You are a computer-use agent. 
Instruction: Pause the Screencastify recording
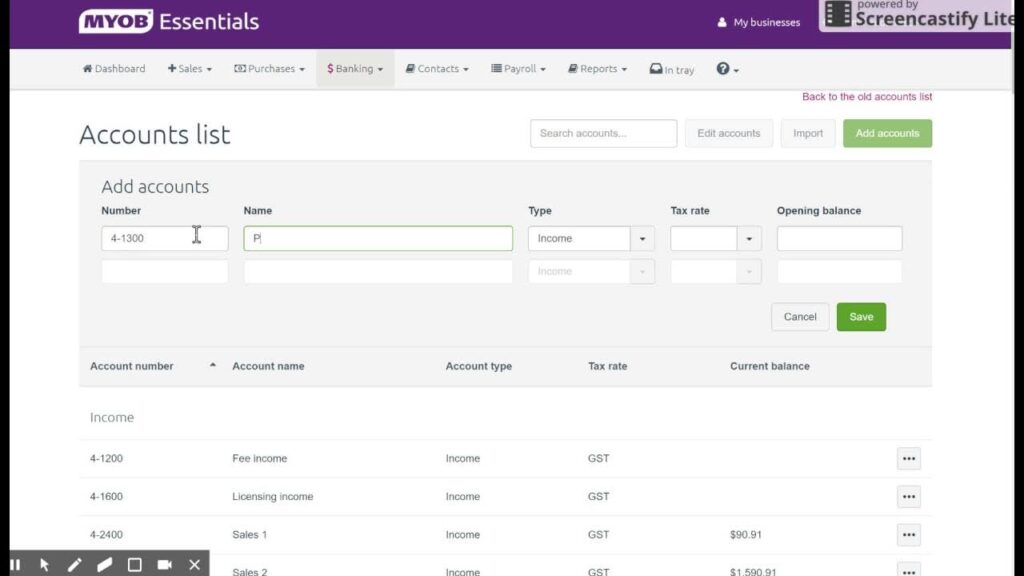click(15, 565)
